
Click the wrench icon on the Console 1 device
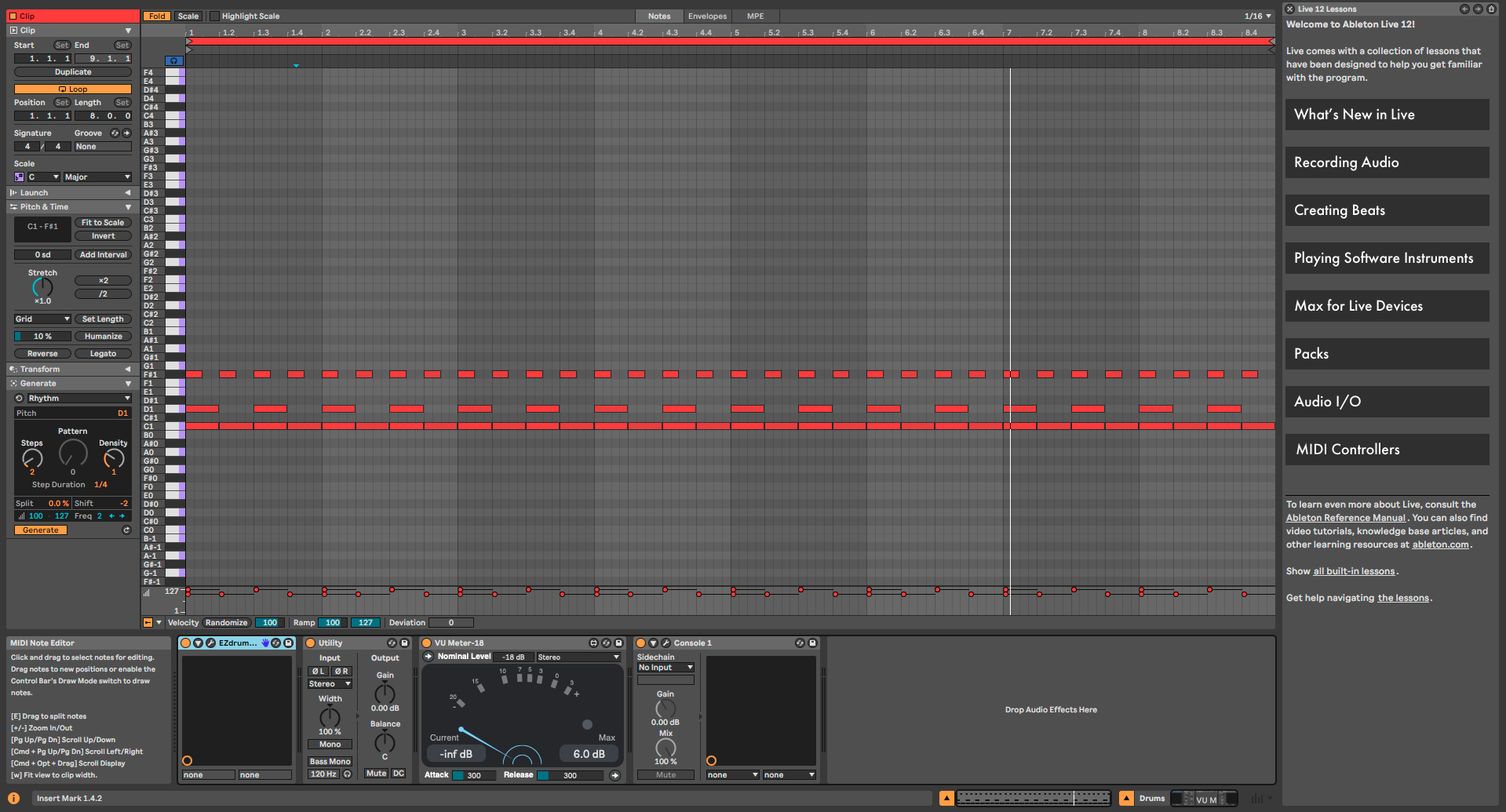pyautogui.click(x=665, y=643)
